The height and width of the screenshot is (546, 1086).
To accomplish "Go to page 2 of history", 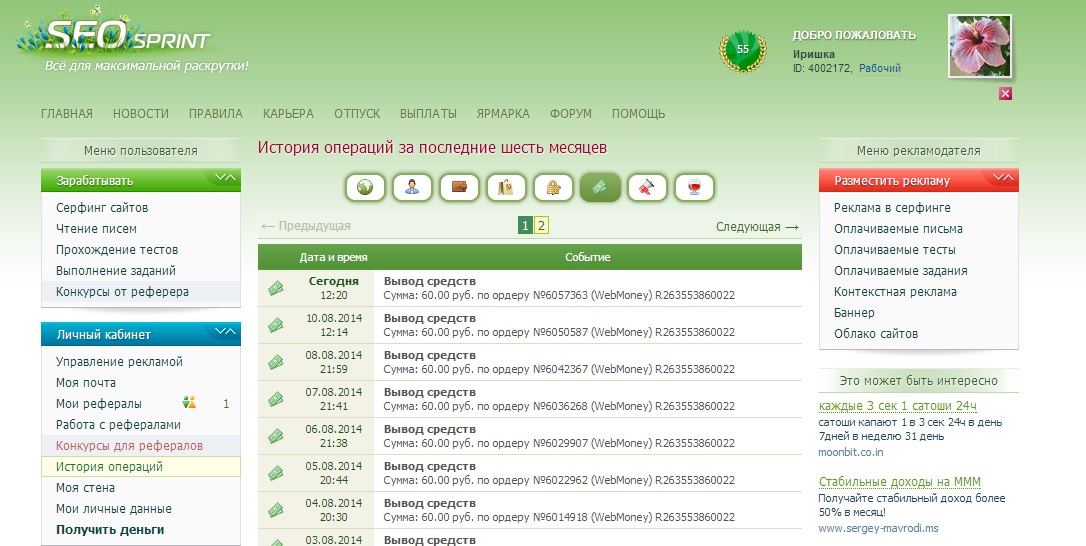I will click(542, 225).
